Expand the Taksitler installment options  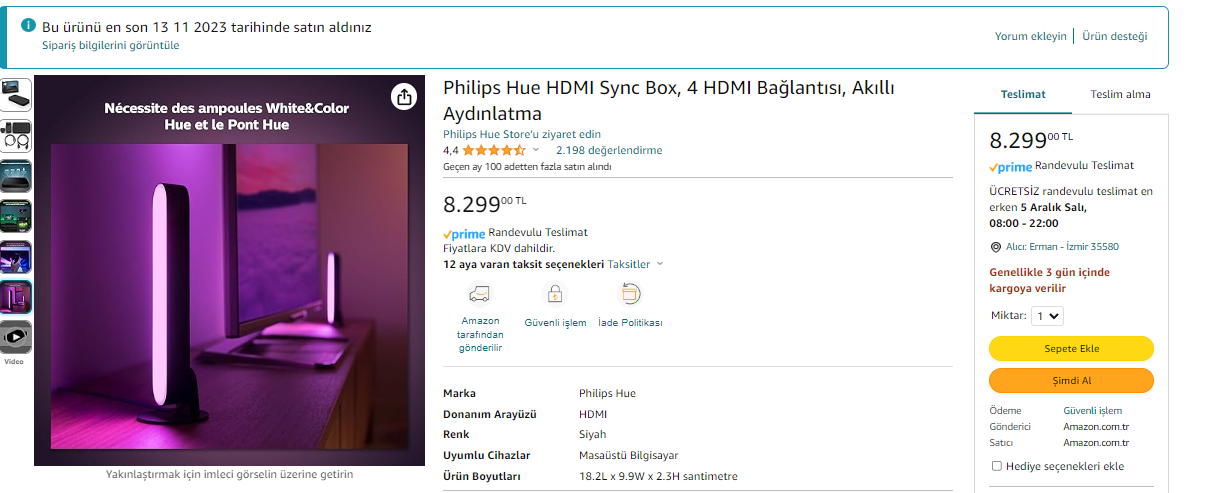point(635,265)
